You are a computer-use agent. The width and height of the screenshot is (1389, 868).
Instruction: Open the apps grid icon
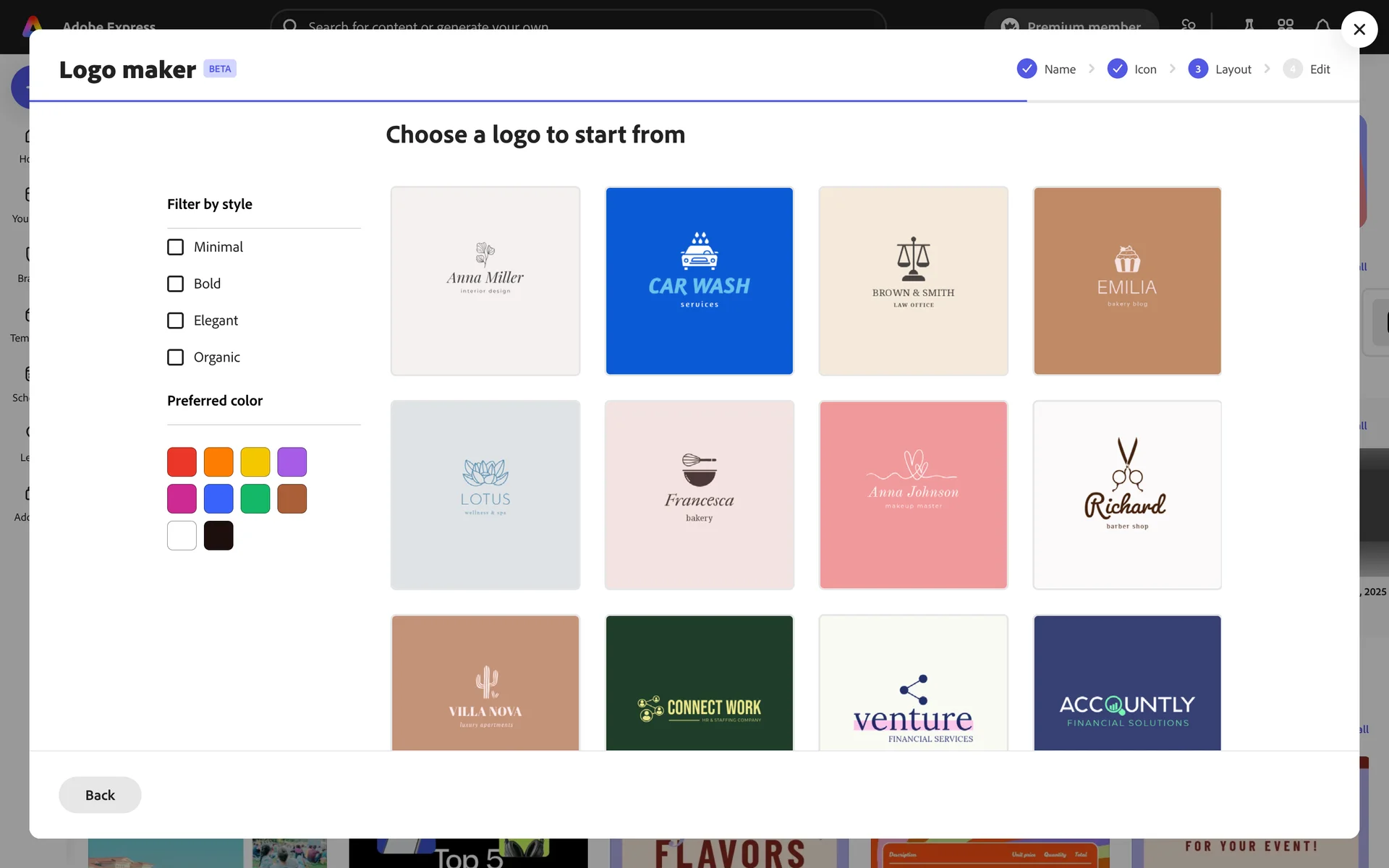point(1286,25)
